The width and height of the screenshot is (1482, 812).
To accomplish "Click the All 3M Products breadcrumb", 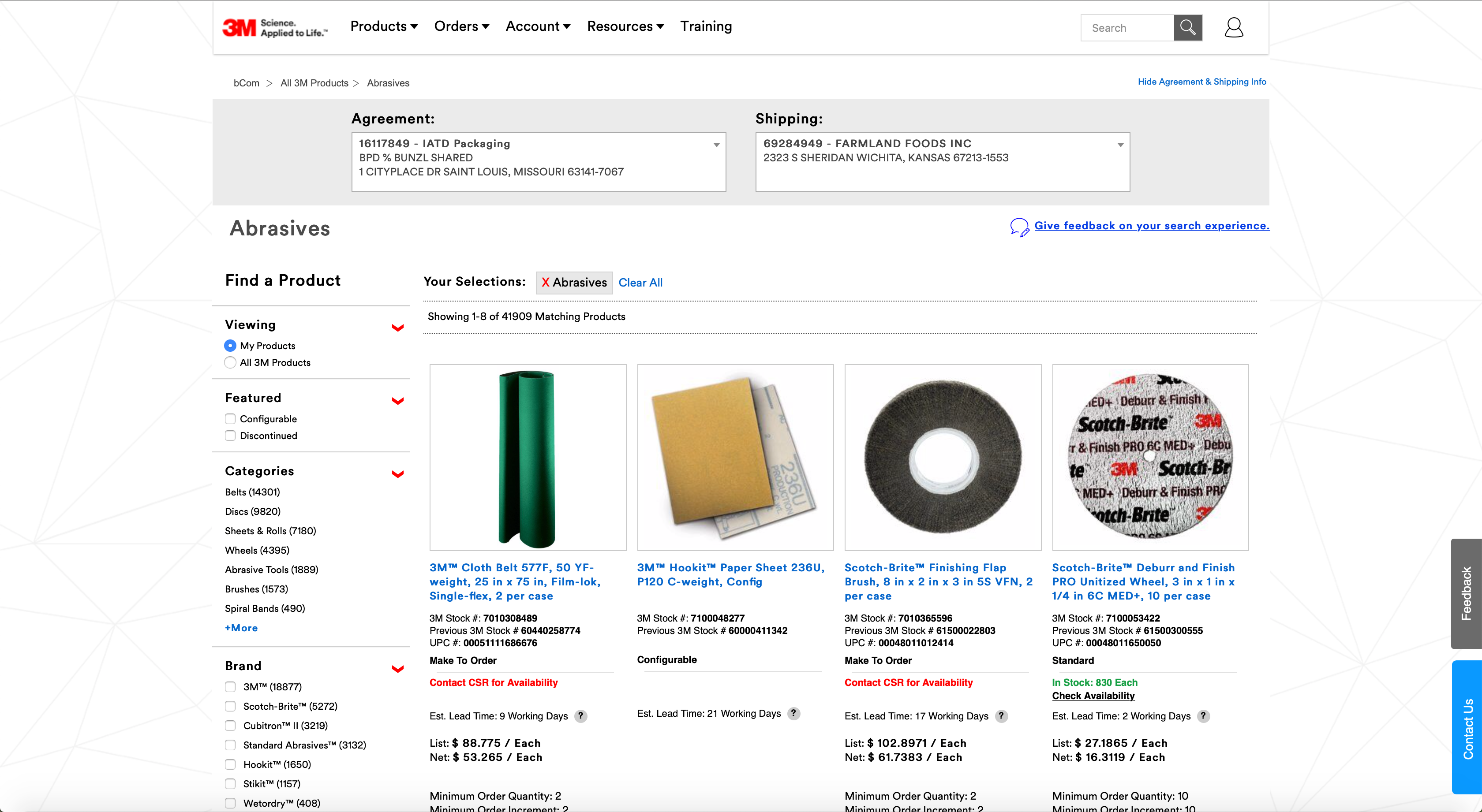I will [x=314, y=83].
